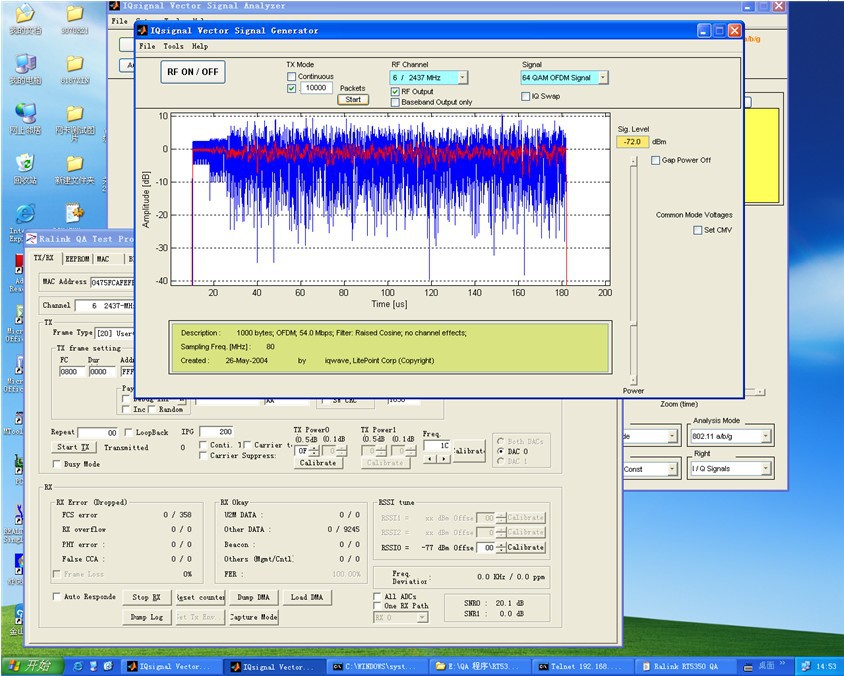
Task: Enable the Continuous TX Mode checkbox
Action: click(x=291, y=76)
